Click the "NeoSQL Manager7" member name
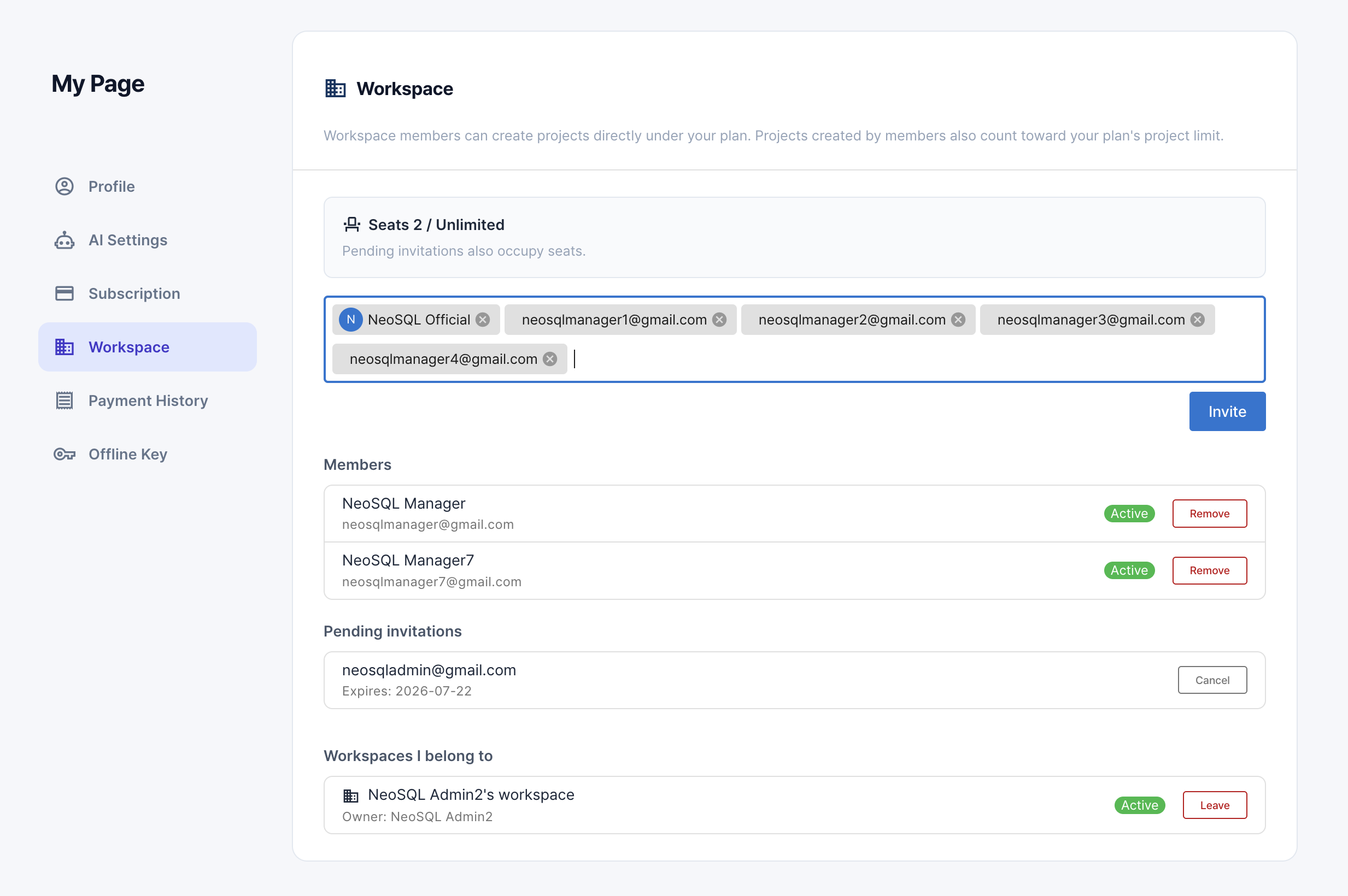 (408, 560)
